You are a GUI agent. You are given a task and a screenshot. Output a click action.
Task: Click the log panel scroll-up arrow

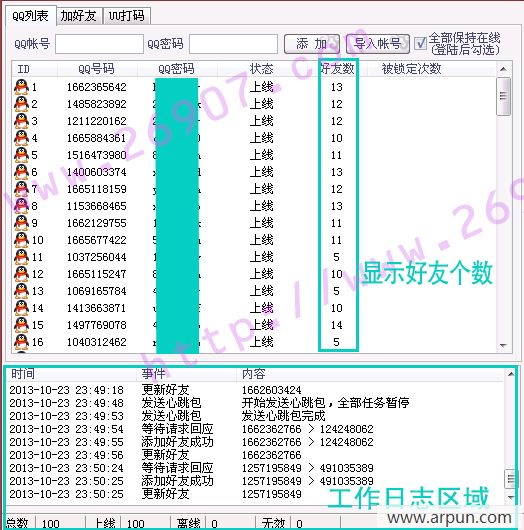coord(510,374)
